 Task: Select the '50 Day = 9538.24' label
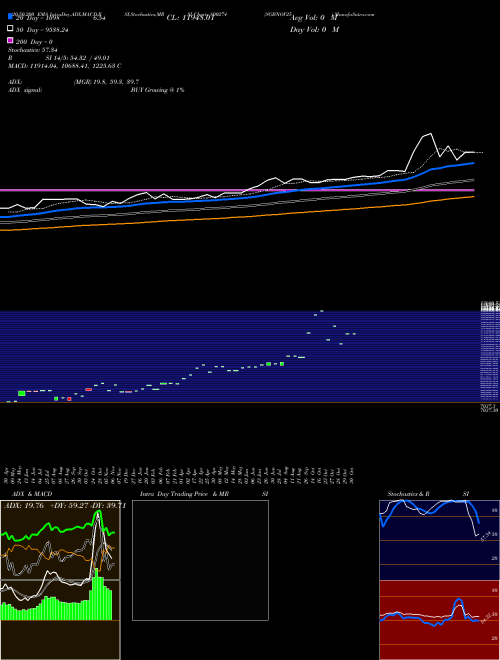click(42, 30)
